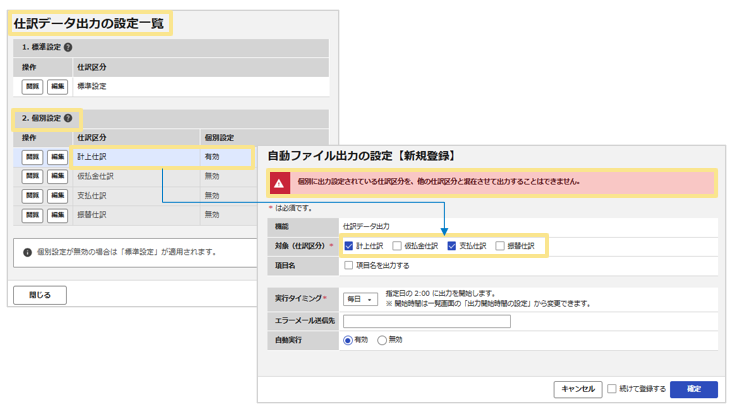This screenshot has height=410, width=730.
Task: Select 無効 radio for 自動実行
Action: tap(382, 340)
